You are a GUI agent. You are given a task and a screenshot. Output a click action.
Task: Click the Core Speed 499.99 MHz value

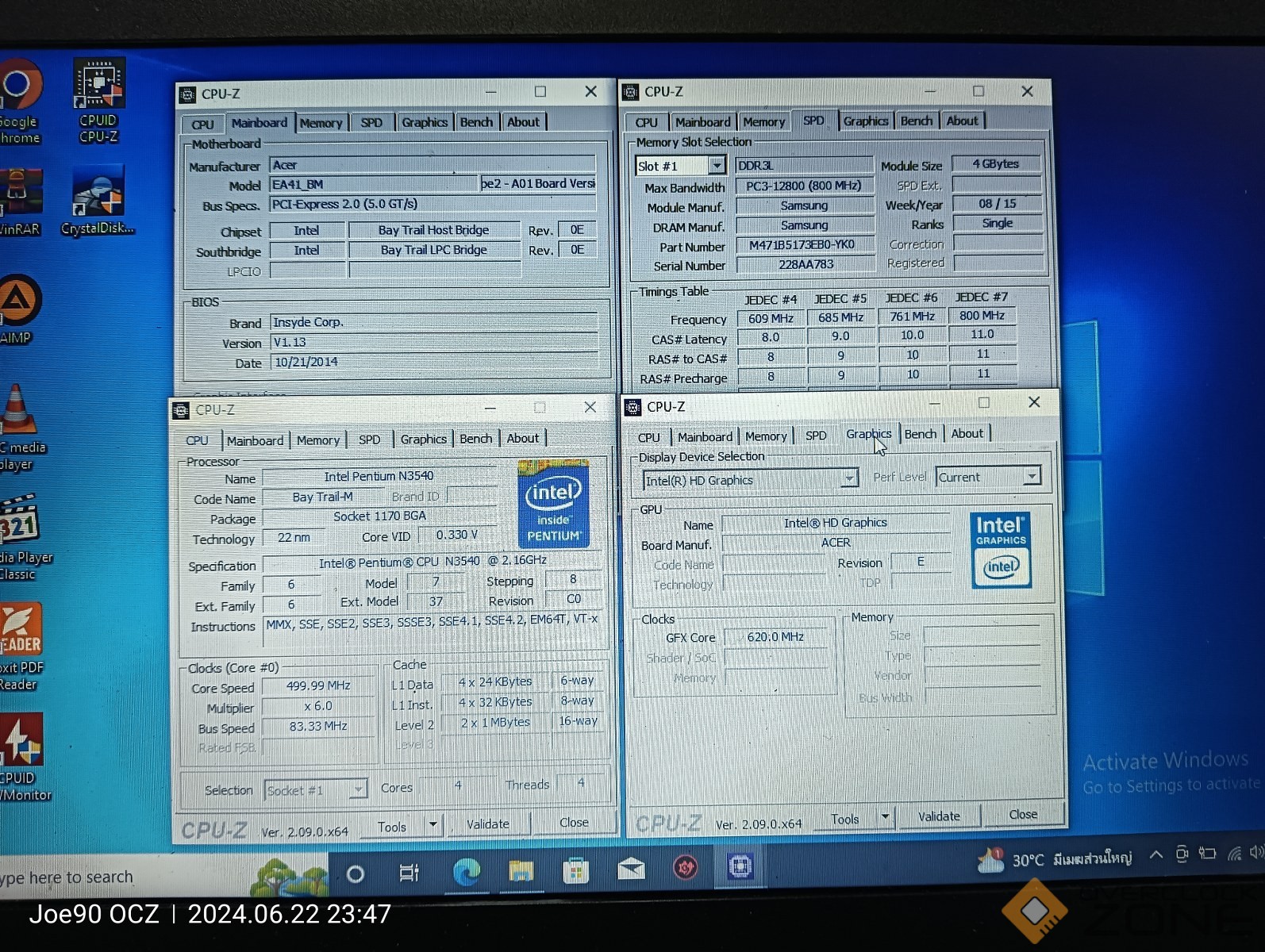coord(318,685)
